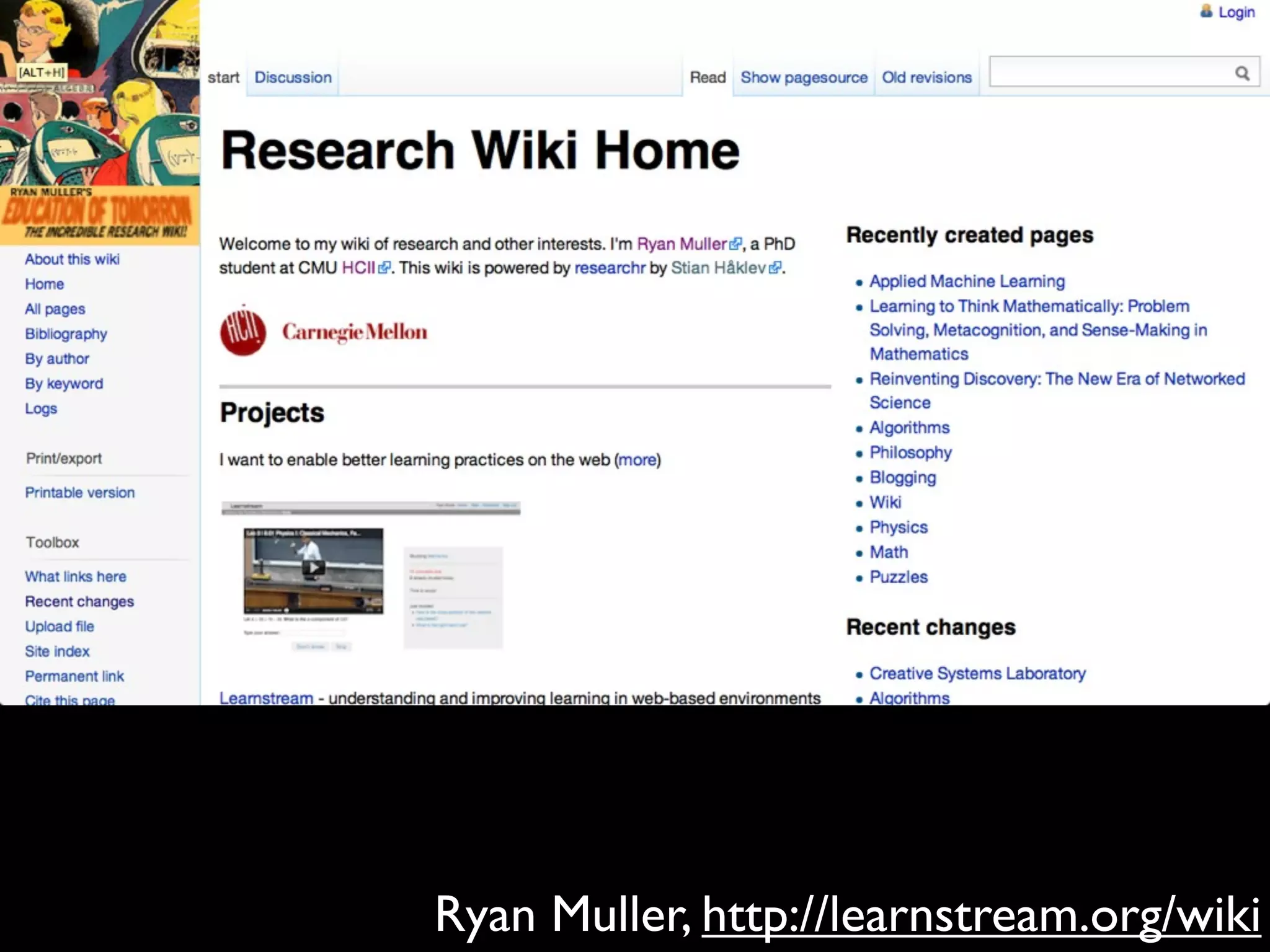Open Creative Systems Laboratory link
Screen dimensions: 1270x952
[x=977, y=674]
